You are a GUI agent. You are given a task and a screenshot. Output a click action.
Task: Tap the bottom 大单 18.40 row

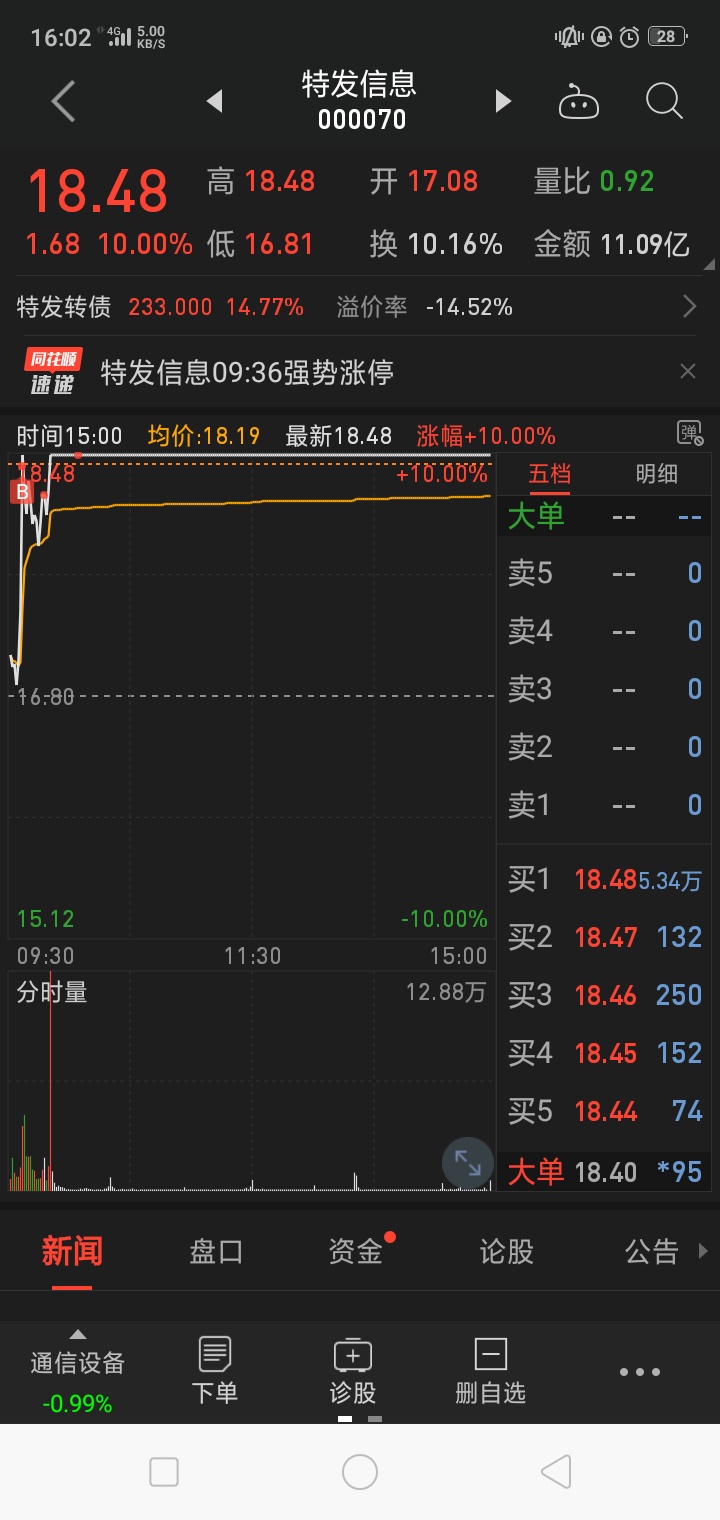click(x=605, y=1171)
